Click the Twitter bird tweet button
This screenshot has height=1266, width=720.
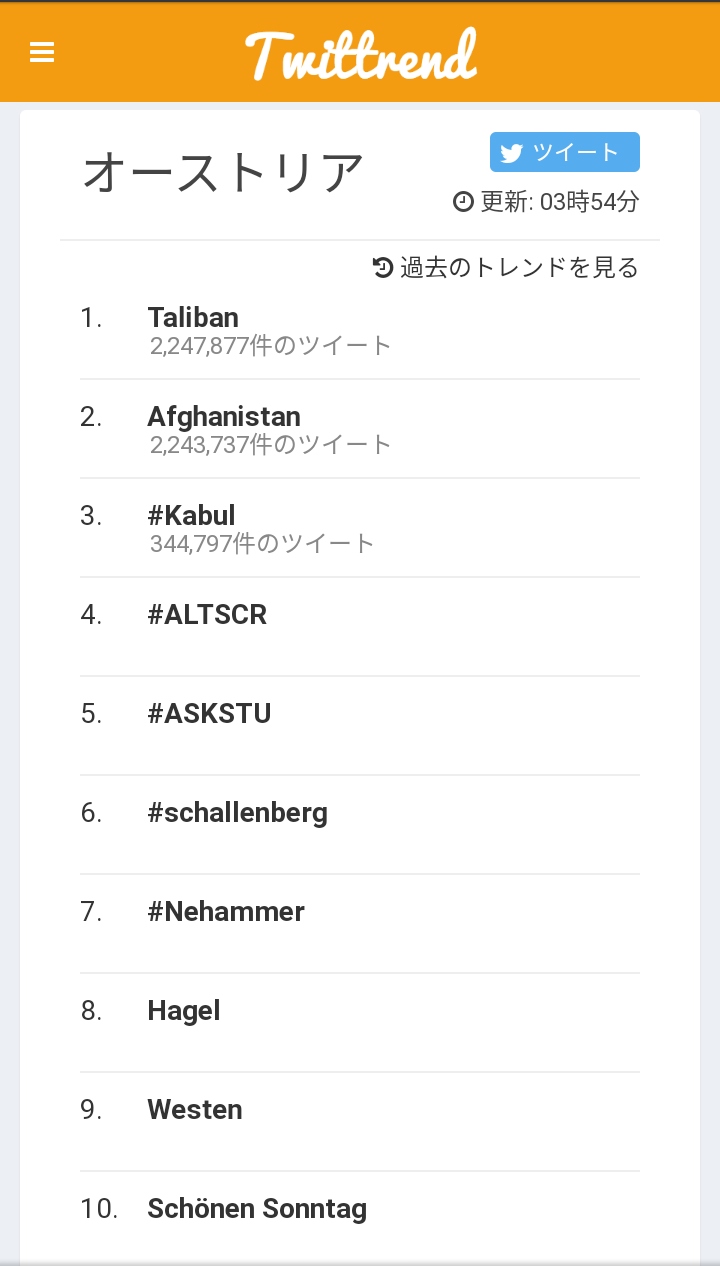pos(564,152)
